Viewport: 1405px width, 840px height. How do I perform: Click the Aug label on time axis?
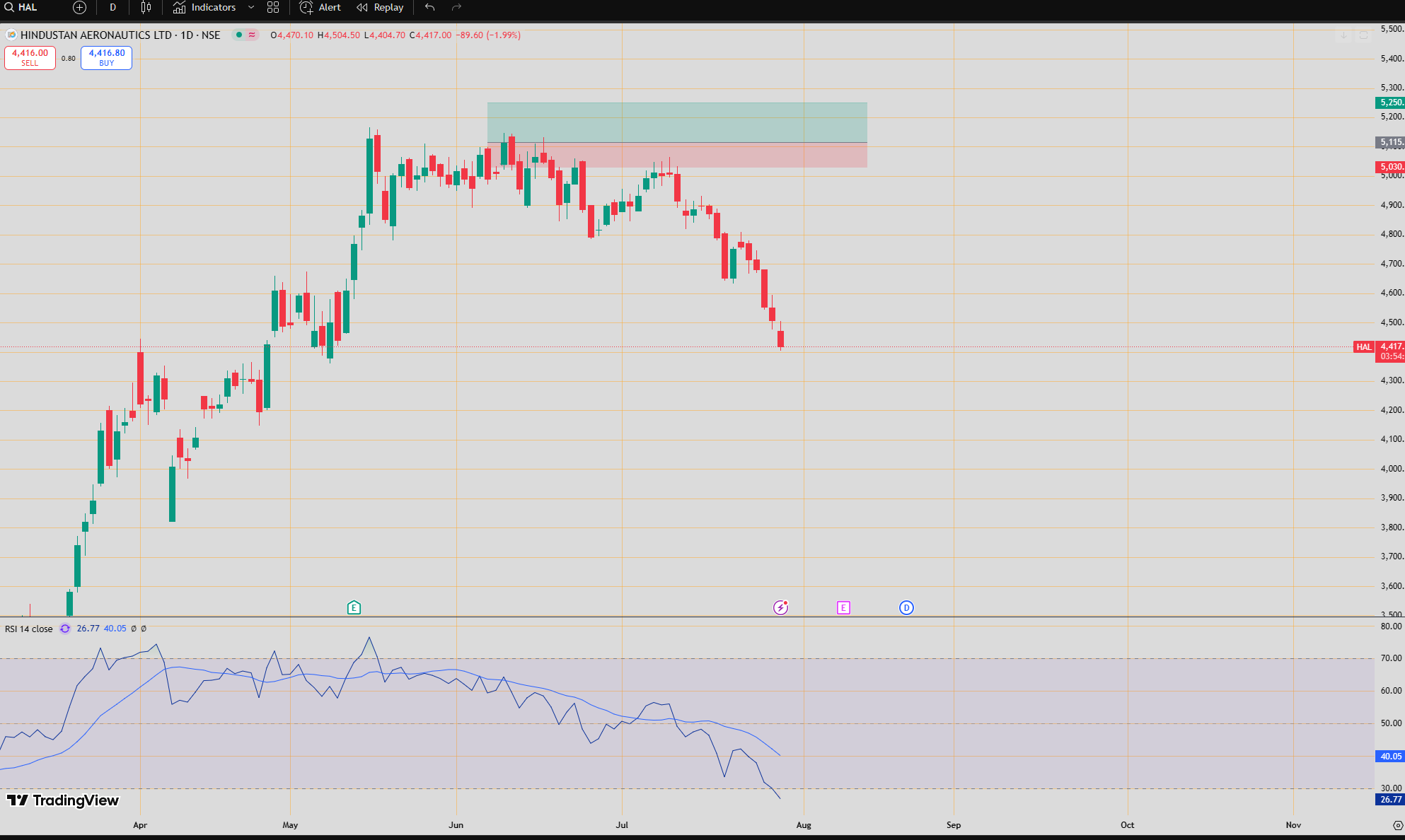click(x=804, y=825)
